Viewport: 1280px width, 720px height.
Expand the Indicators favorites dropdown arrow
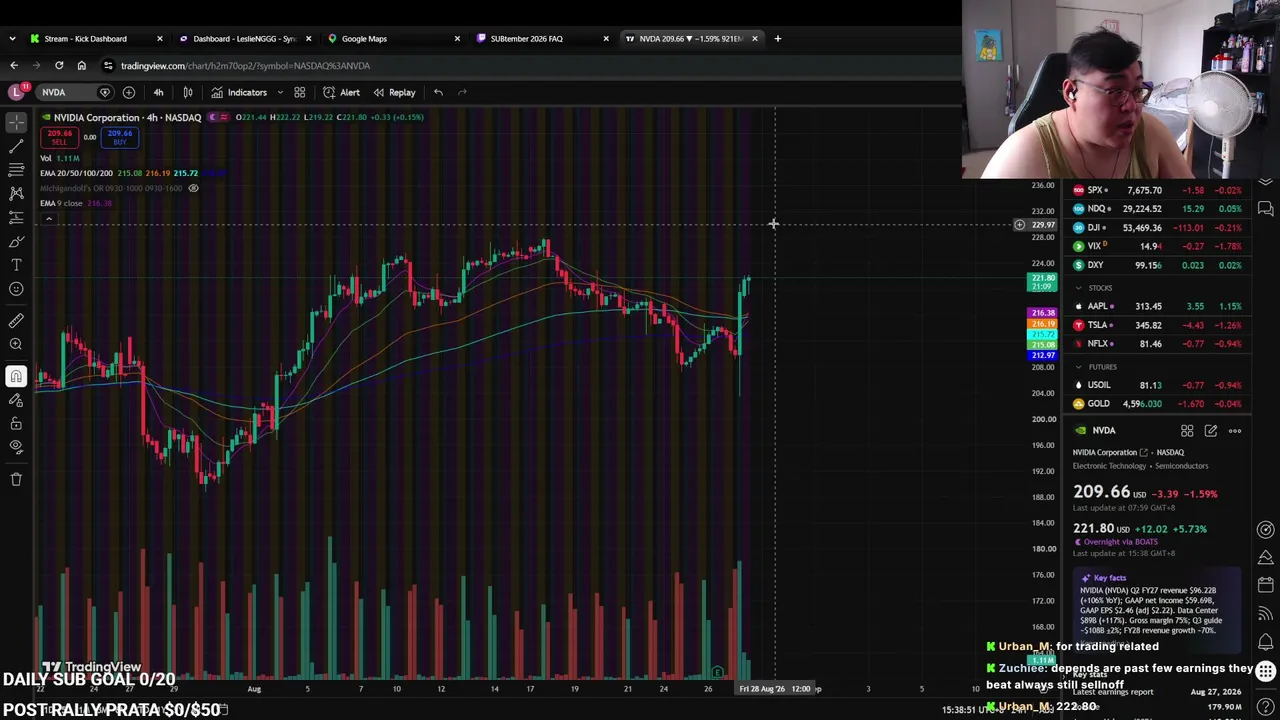click(280, 92)
